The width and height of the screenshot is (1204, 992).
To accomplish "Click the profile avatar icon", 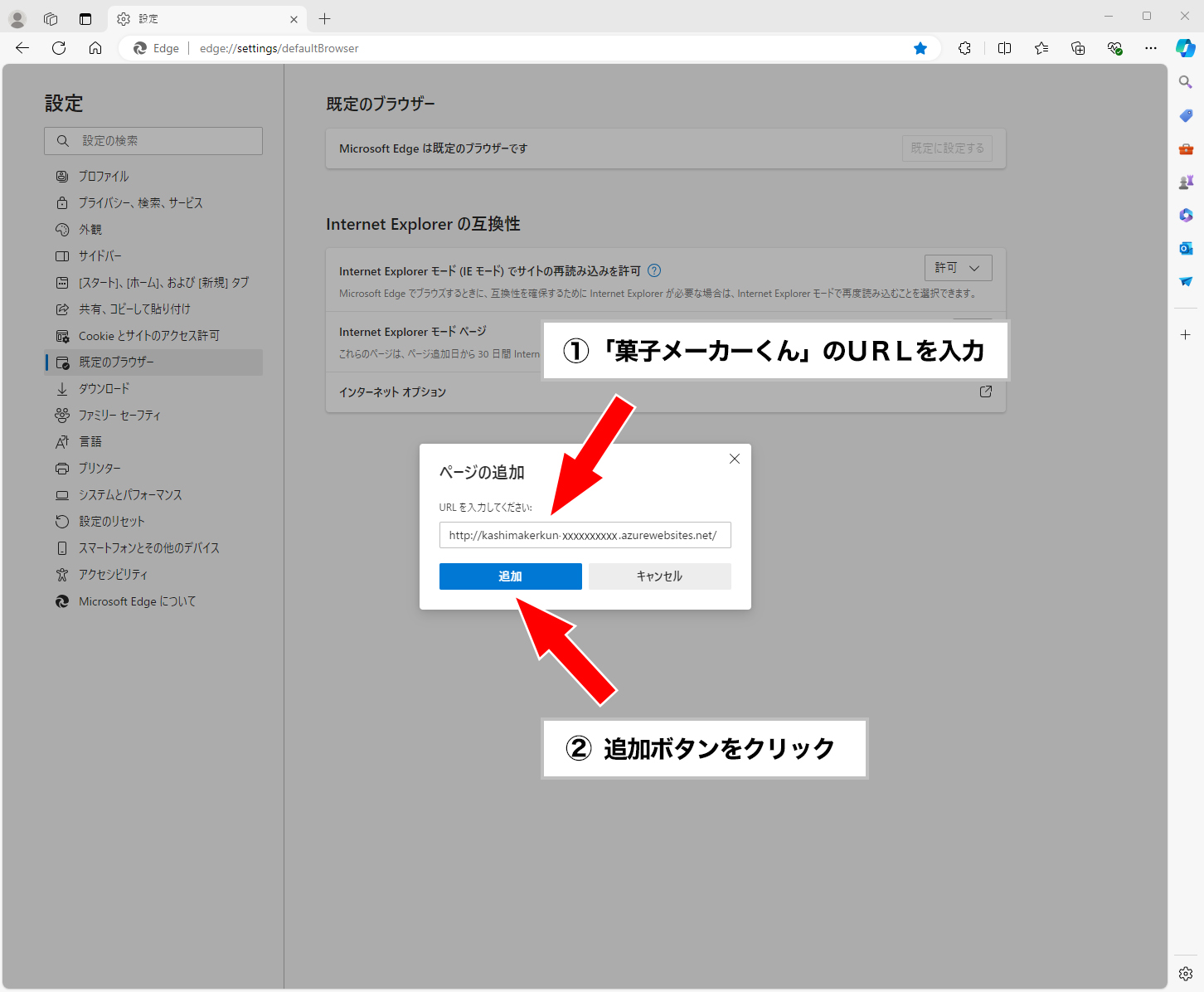I will pyautogui.click(x=17, y=18).
